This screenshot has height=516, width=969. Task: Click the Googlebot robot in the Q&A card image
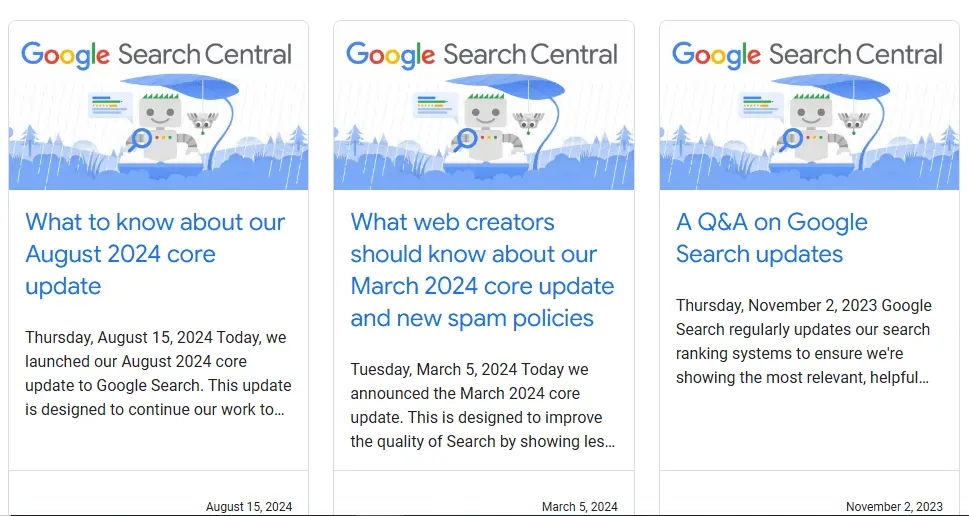click(x=811, y=126)
